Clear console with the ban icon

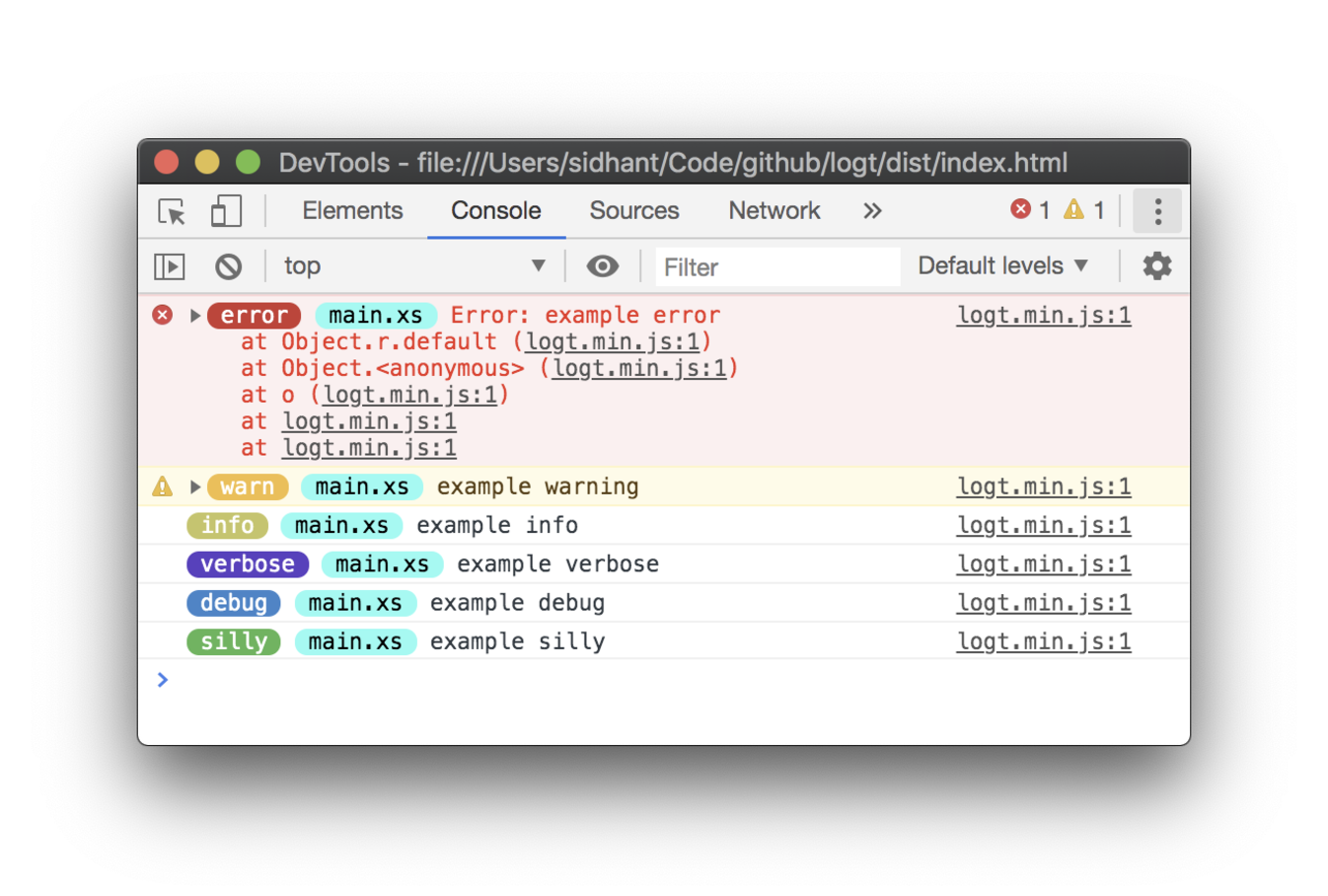pos(228,266)
